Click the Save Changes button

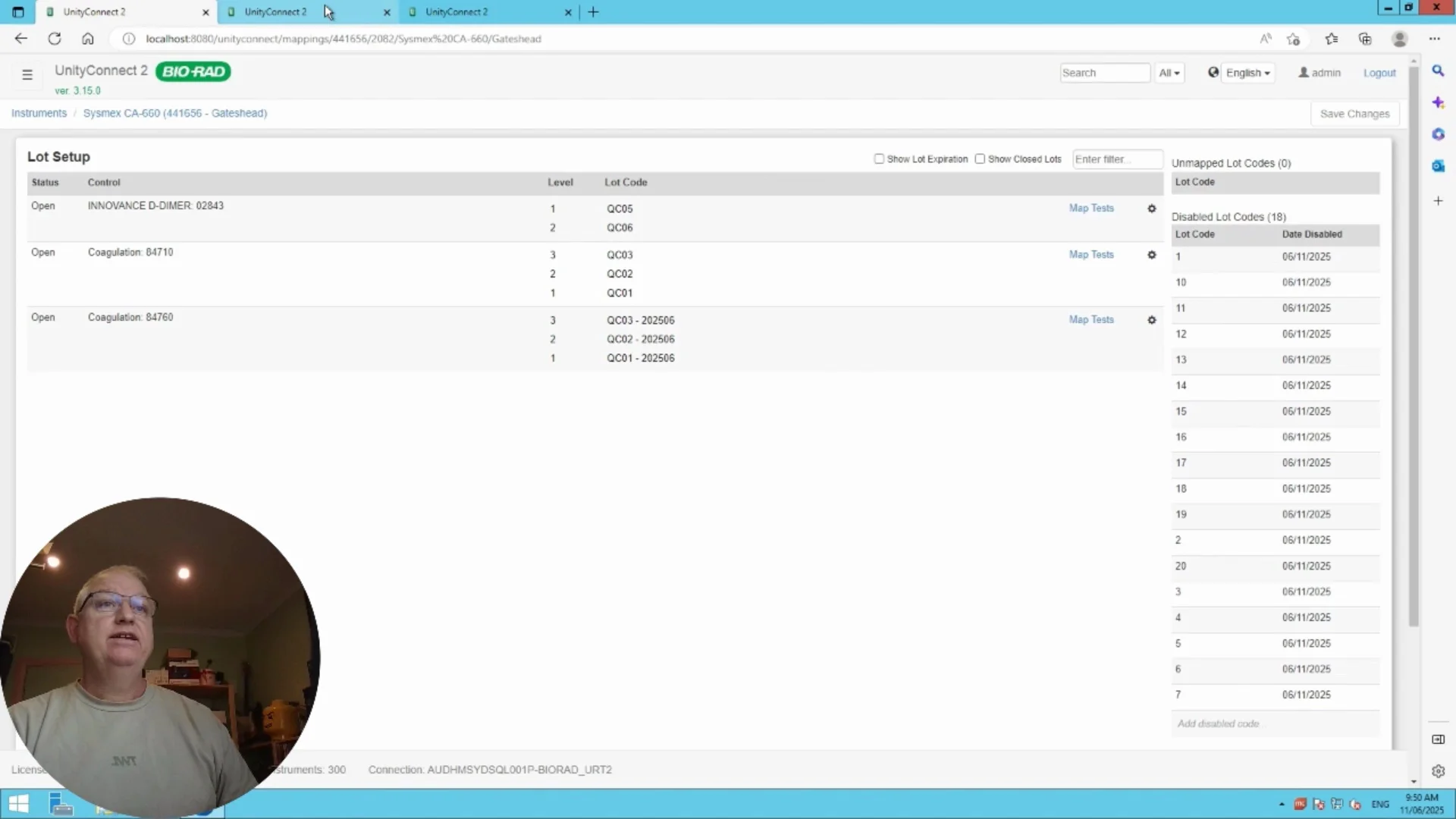click(x=1354, y=114)
